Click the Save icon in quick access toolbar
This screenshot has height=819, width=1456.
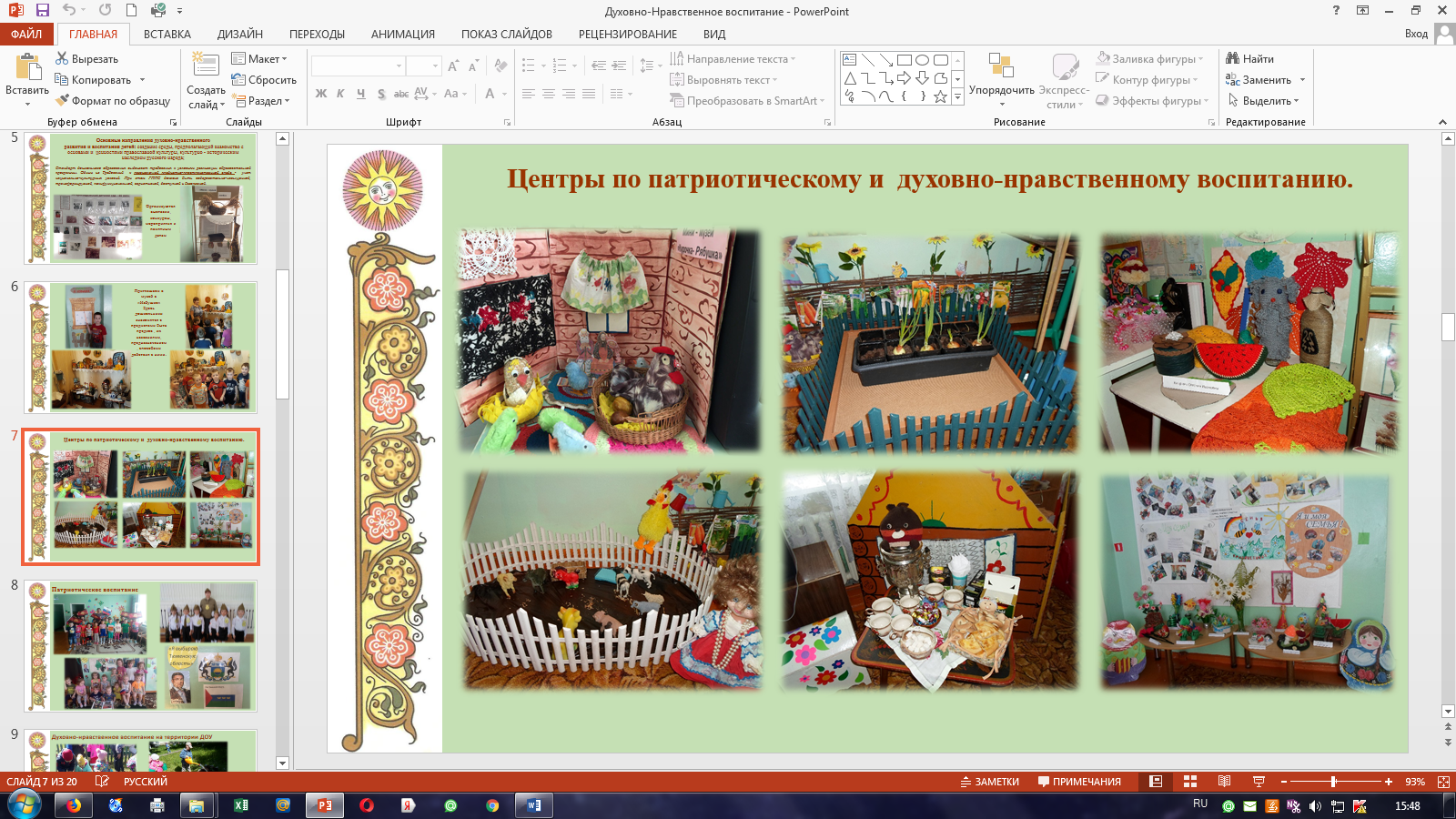42,11
